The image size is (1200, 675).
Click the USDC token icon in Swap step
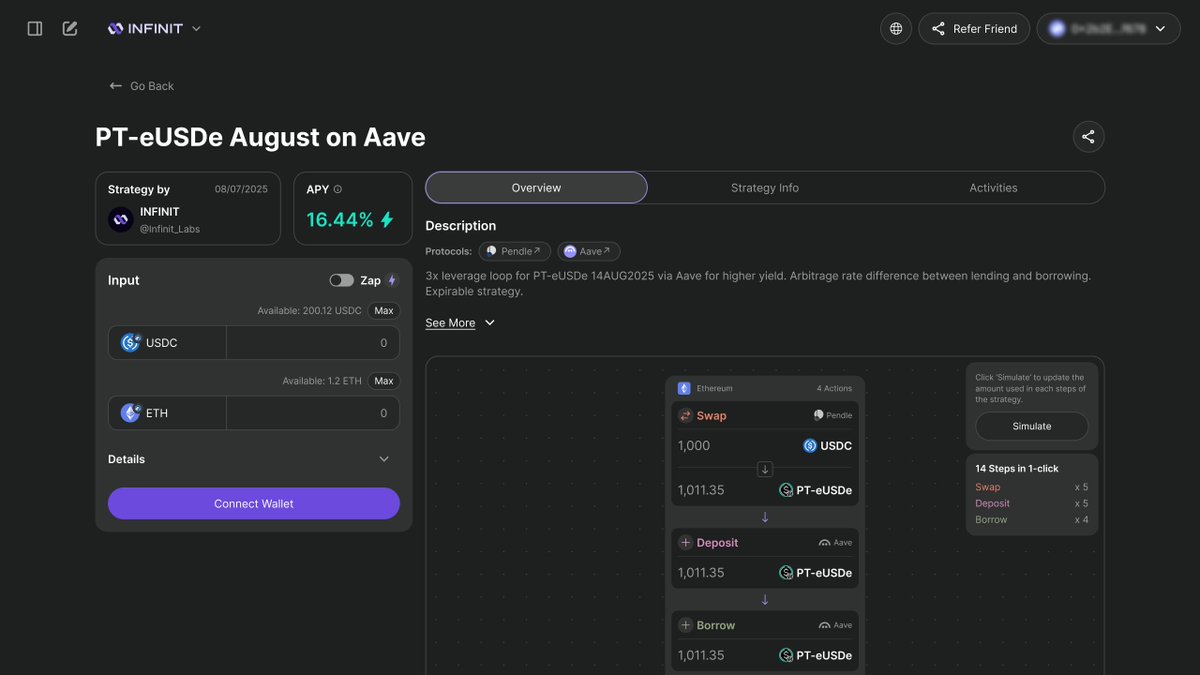(810, 446)
